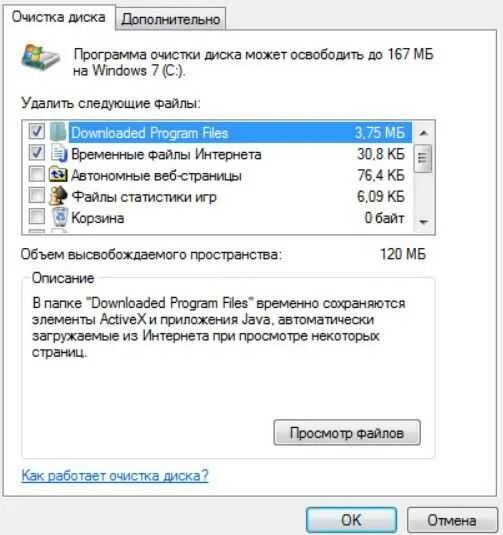Click the Временные файлы Интернета document icon
The width and height of the screenshot is (503, 535).
point(59,153)
